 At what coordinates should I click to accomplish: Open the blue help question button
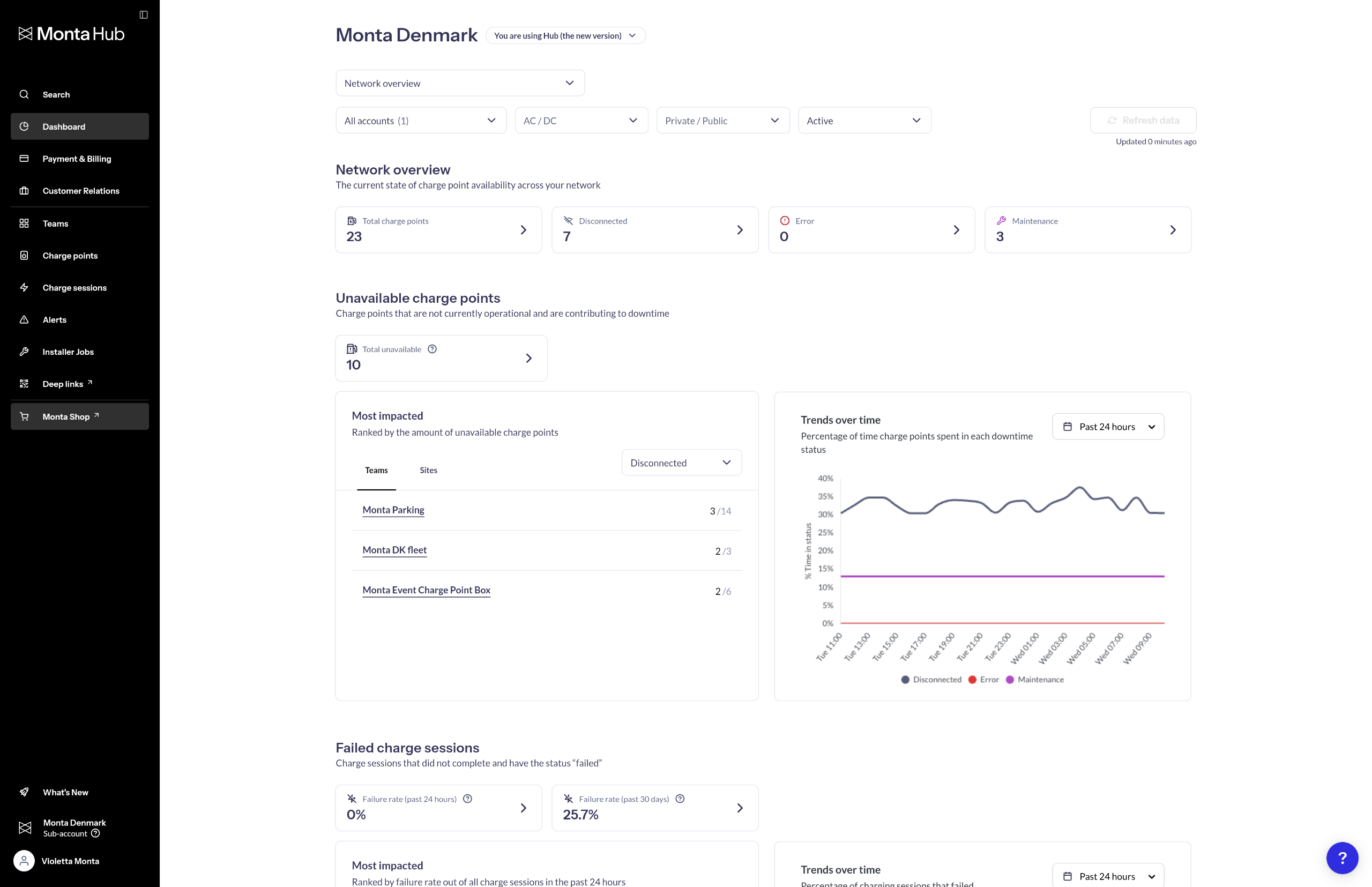pos(1341,858)
